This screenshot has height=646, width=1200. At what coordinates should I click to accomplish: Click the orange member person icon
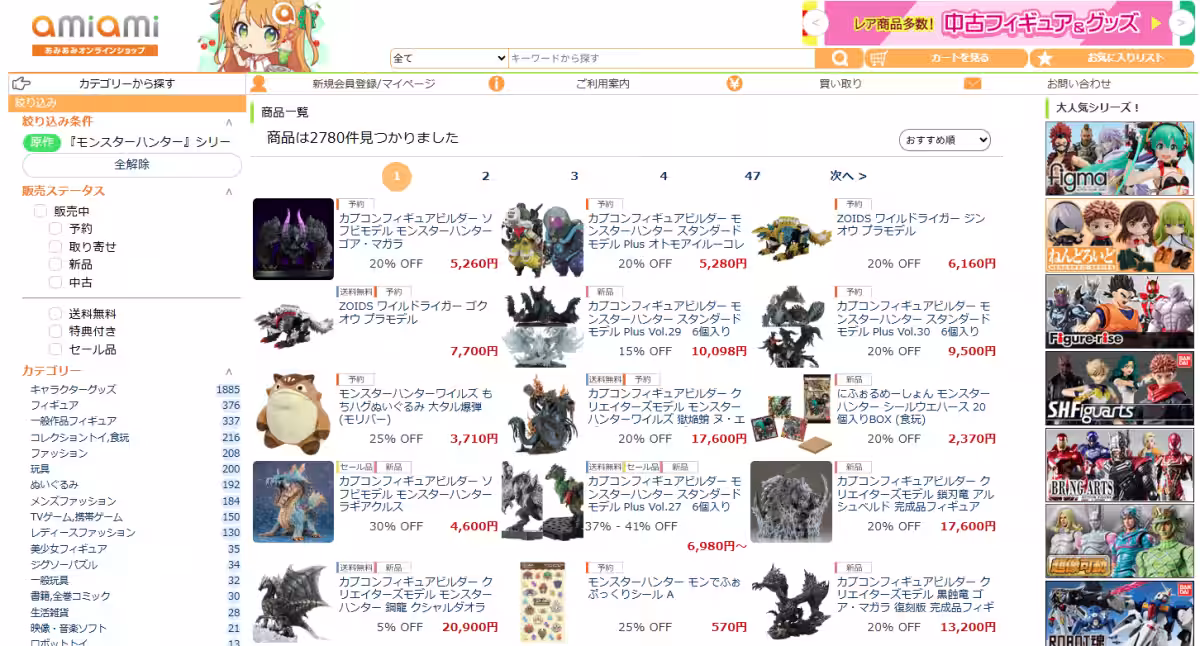258,84
